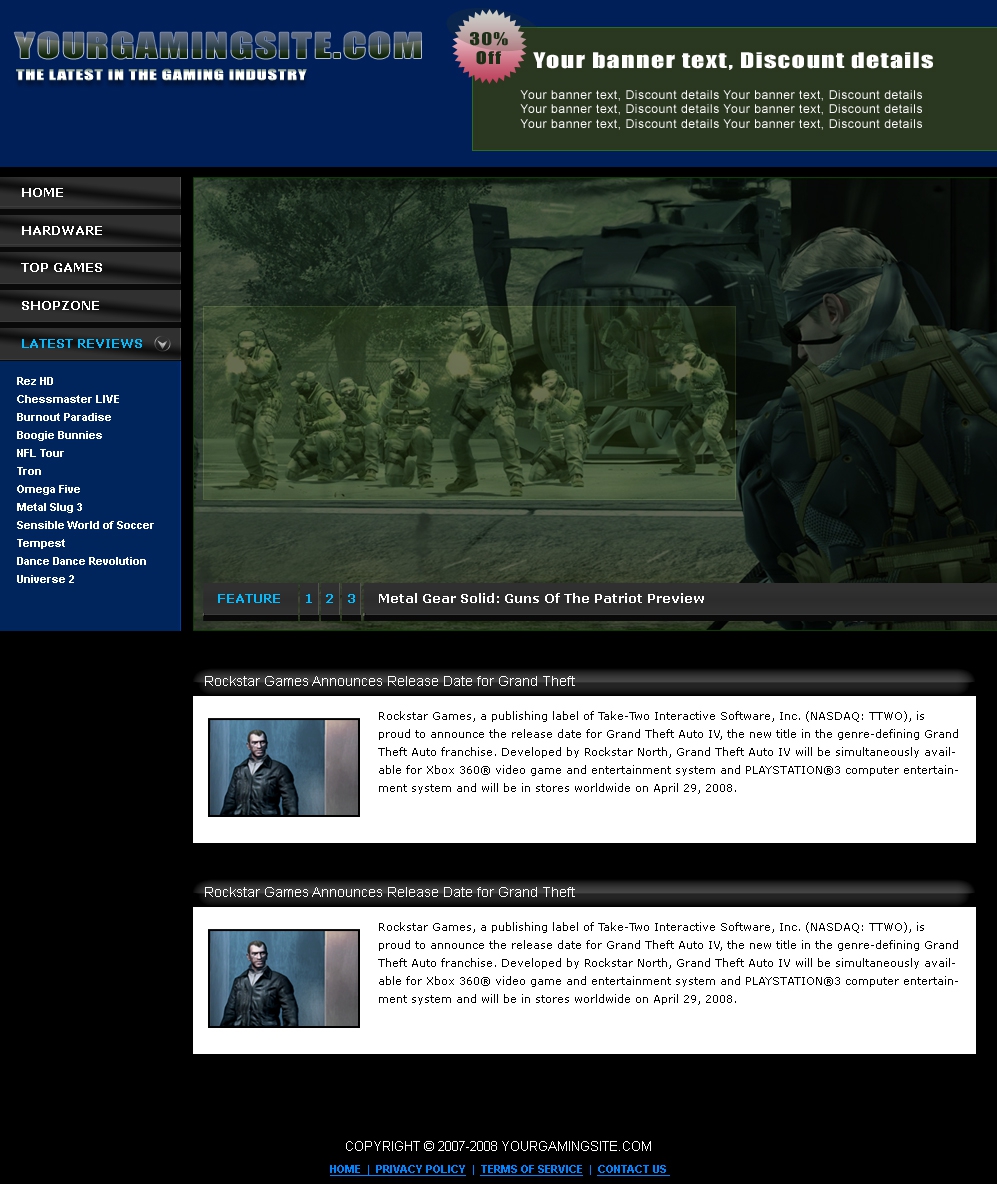The image size is (997, 1184).
Task: Click the 30% Off badge
Action: click(489, 47)
